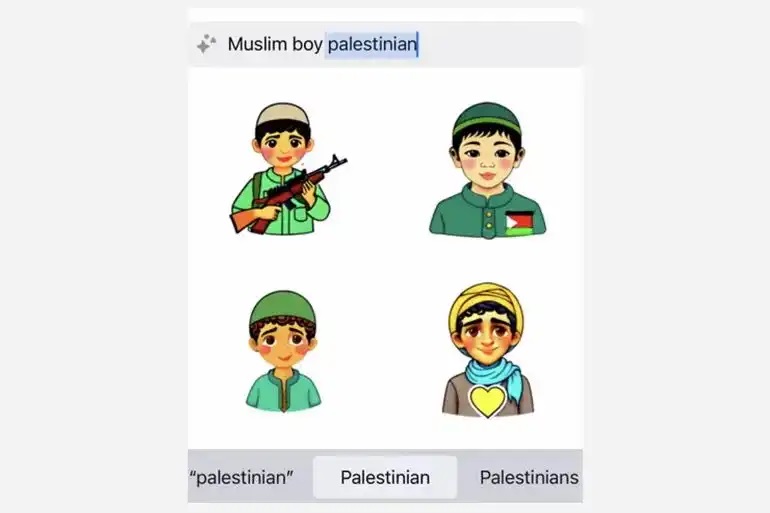Click the highlighted word "palestinian" in the prompt
The width and height of the screenshot is (770, 513).
tap(372, 44)
